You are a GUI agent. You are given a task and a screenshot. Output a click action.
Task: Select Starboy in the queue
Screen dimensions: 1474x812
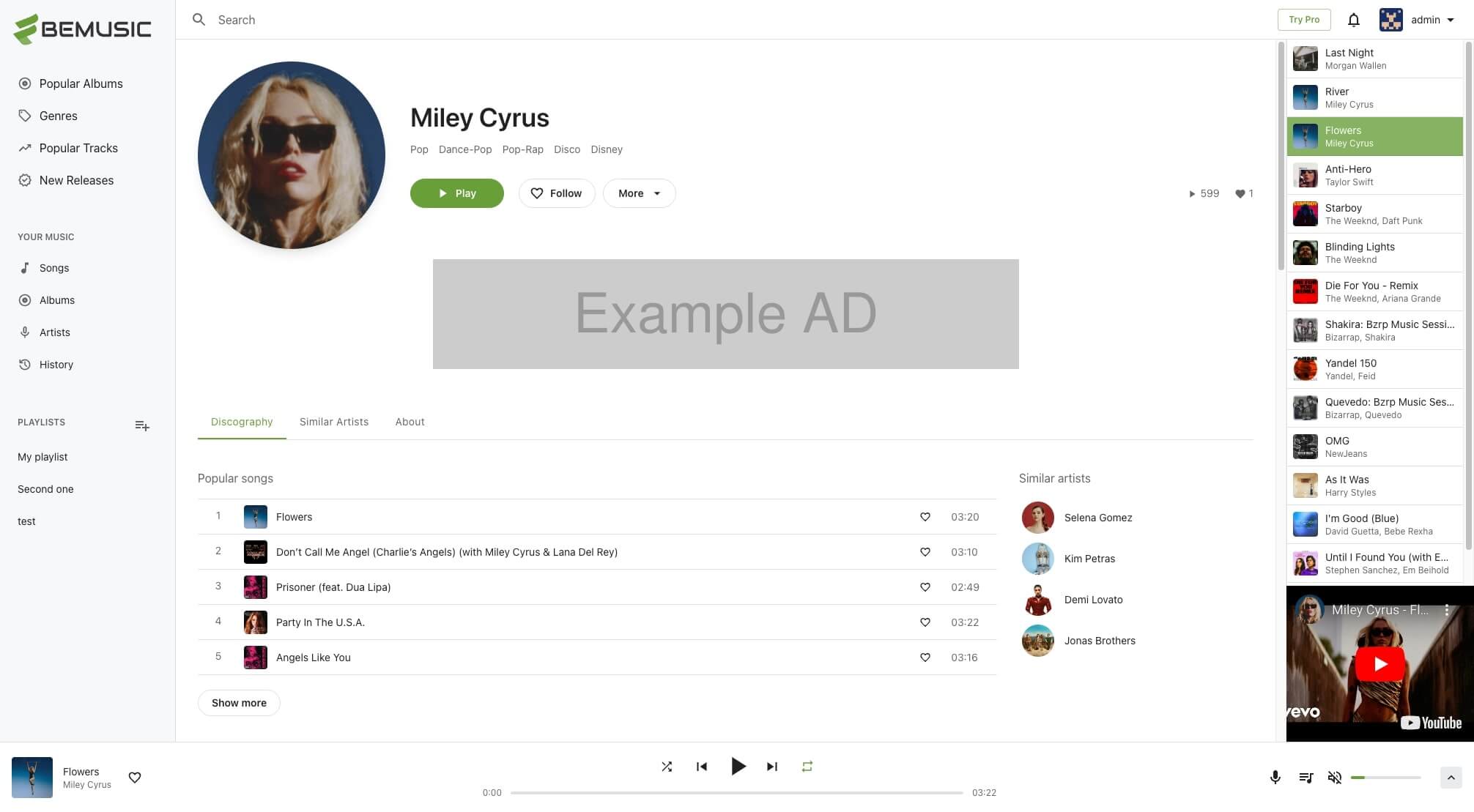(1375, 214)
